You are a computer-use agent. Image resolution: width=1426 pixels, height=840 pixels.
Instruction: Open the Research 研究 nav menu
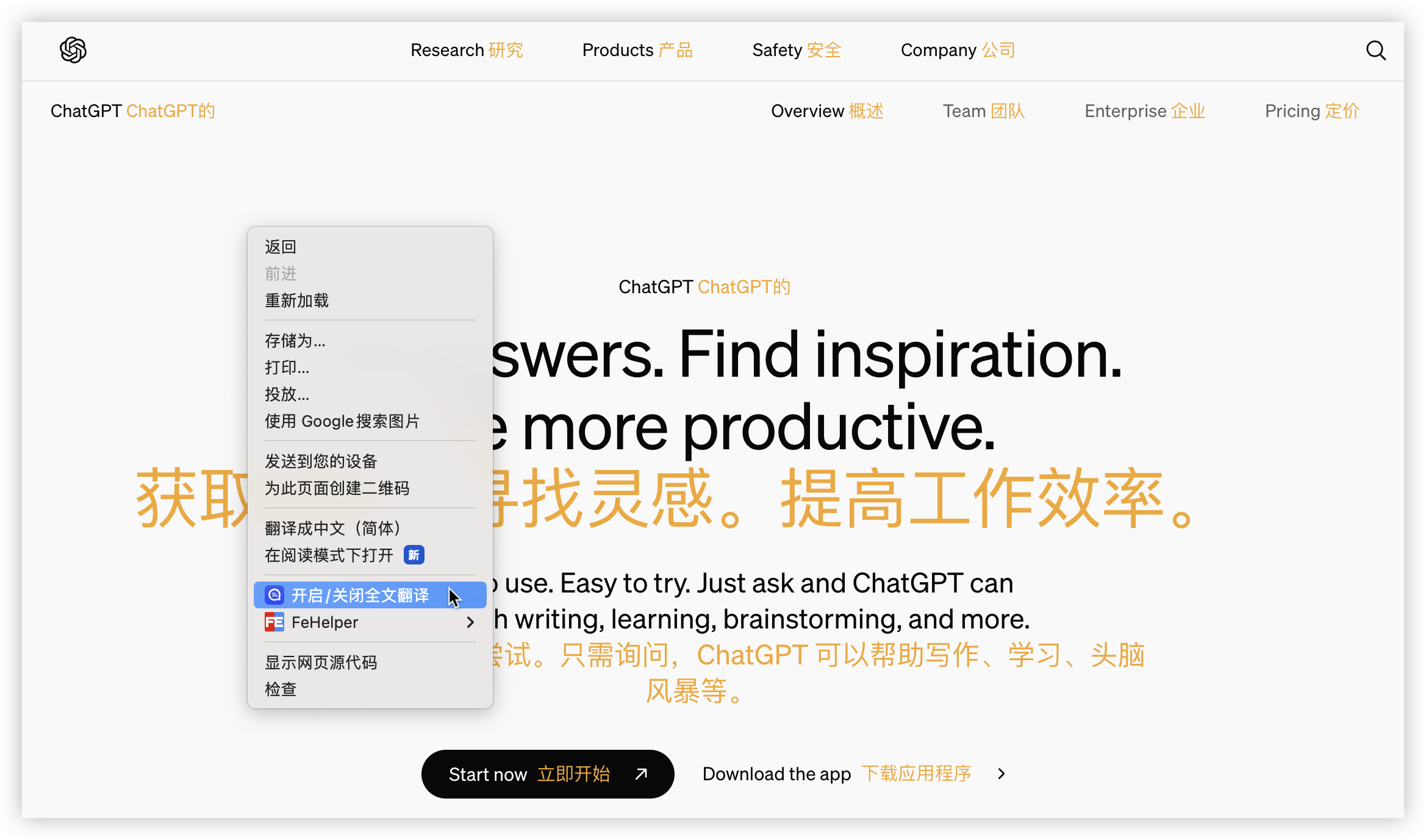467,50
